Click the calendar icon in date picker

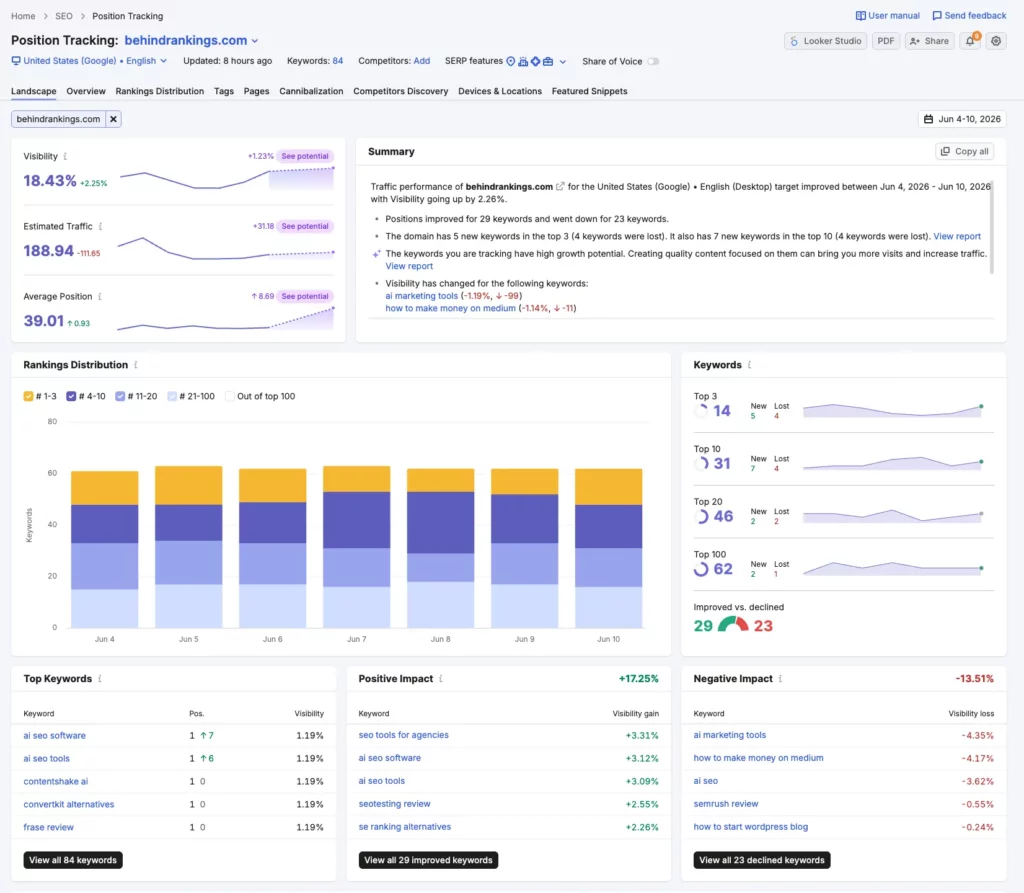click(x=928, y=119)
